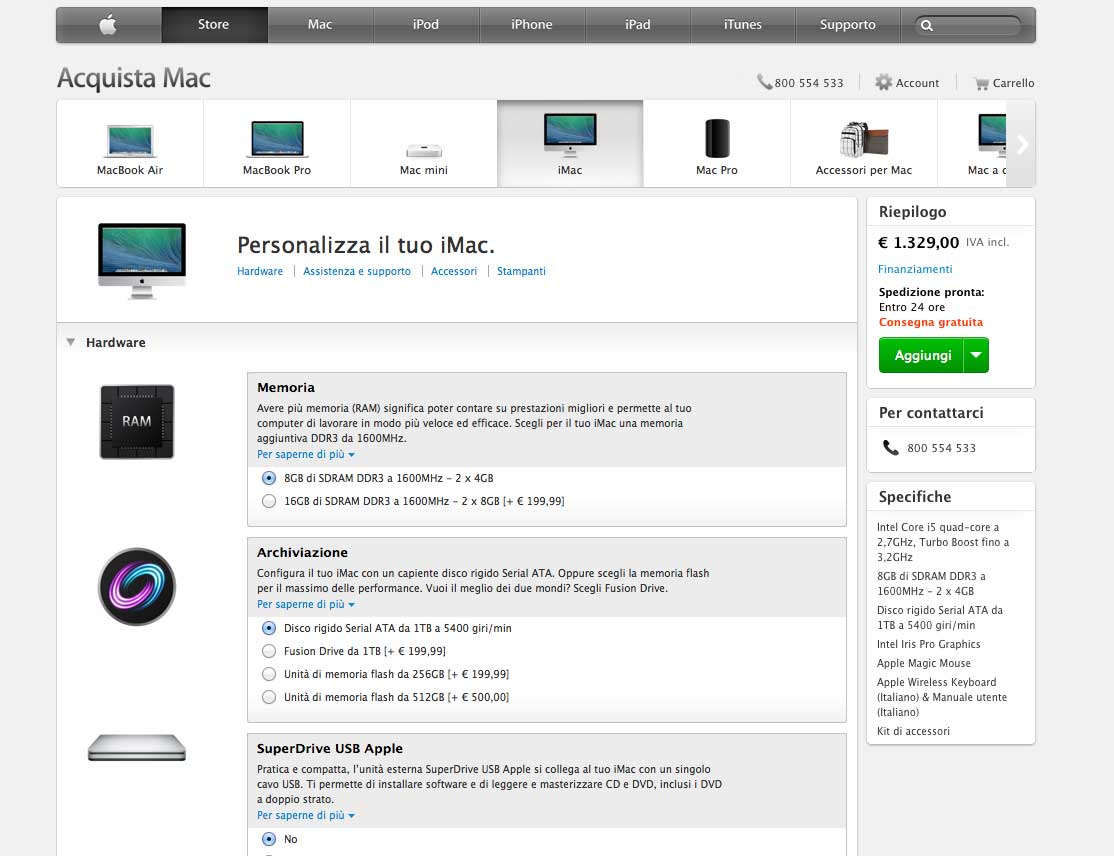Viewport: 1114px width, 856px height.
Task: Click the Account text link
Action: pyautogui.click(x=917, y=83)
